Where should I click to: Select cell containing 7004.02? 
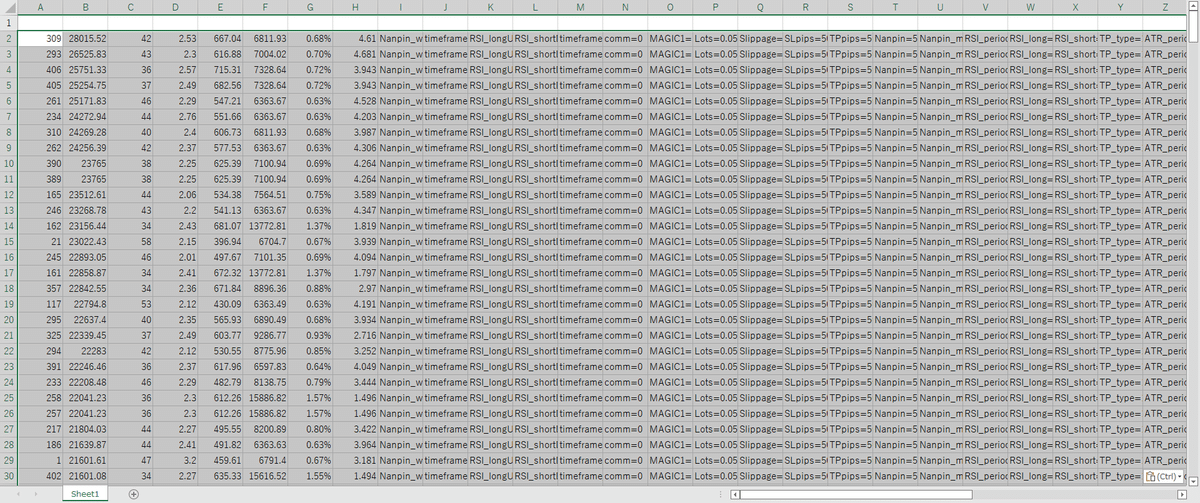[265, 53]
